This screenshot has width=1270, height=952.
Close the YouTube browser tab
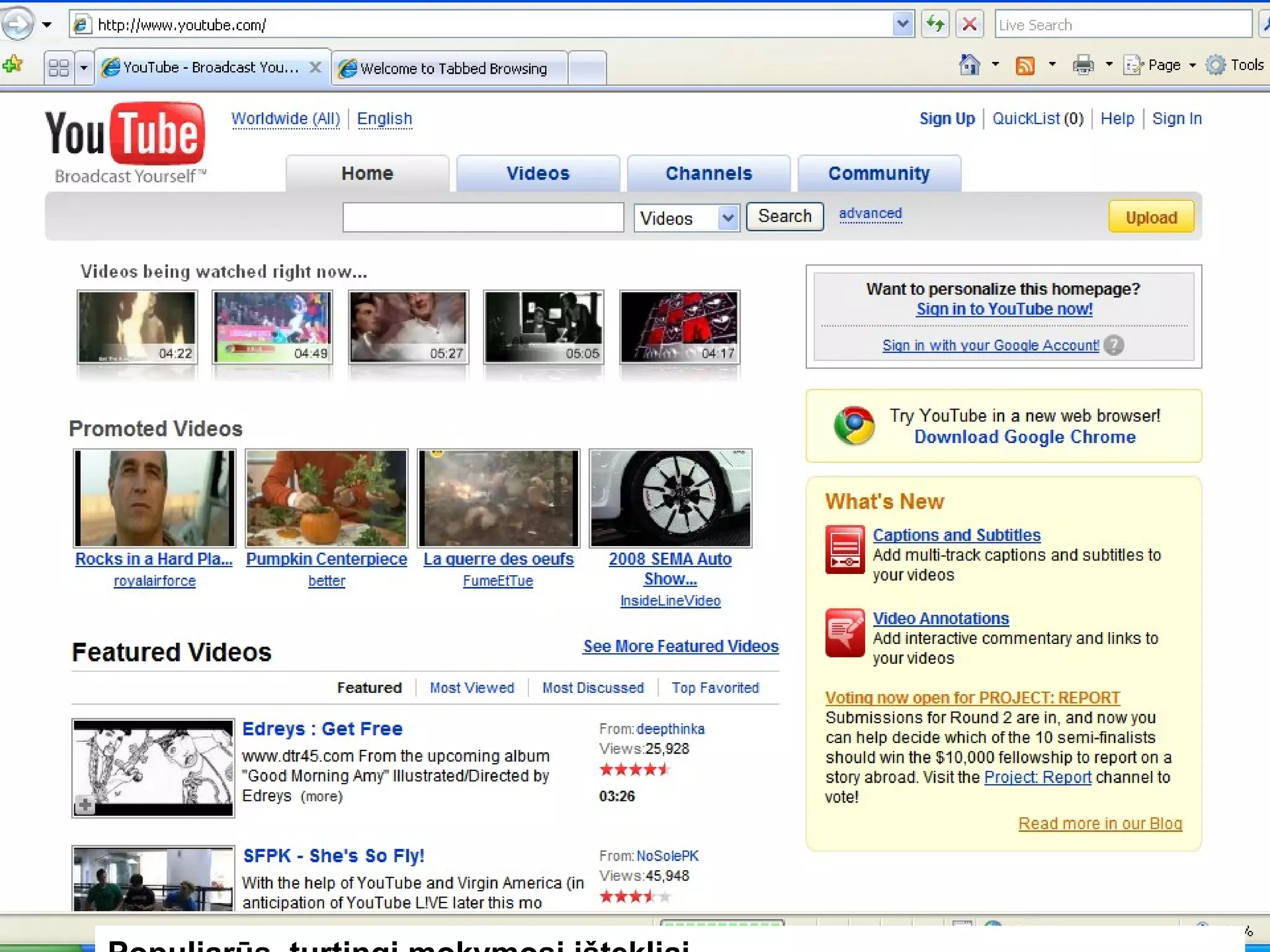coord(315,67)
